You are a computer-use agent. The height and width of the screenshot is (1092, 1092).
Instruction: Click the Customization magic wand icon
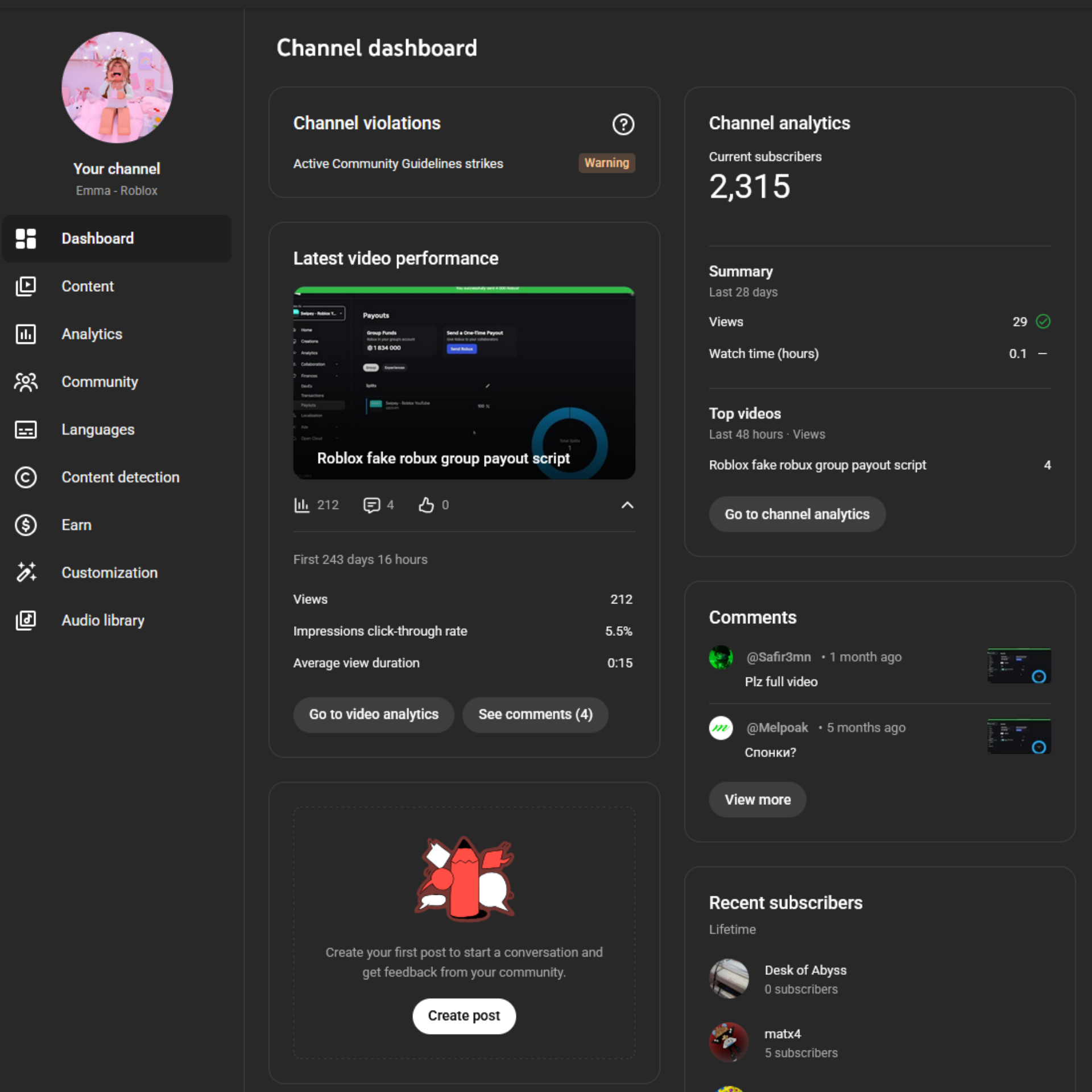point(26,572)
